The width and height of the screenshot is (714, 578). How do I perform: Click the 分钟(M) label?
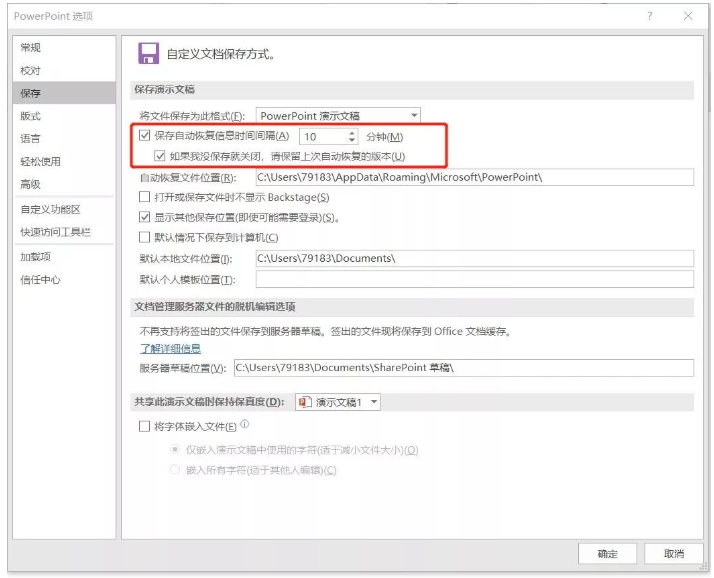pyautogui.click(x=385, y=137)
